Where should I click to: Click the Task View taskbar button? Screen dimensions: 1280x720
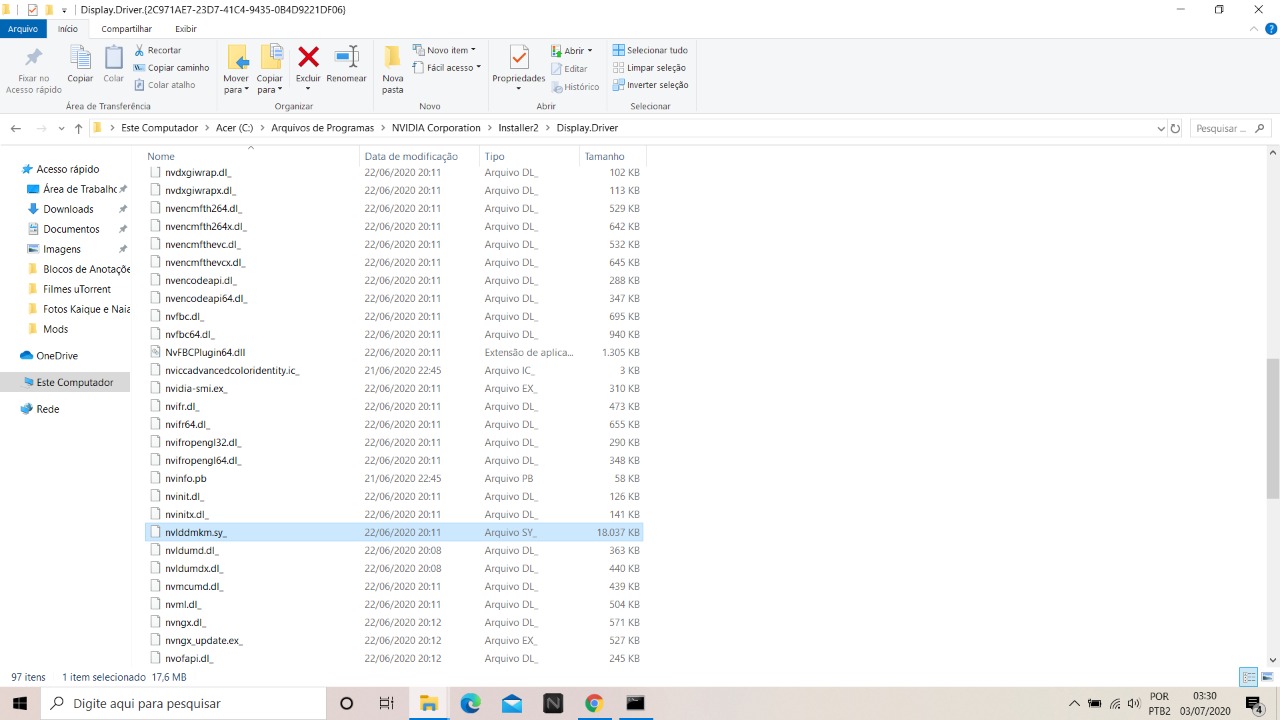click(x=387, y=703)
